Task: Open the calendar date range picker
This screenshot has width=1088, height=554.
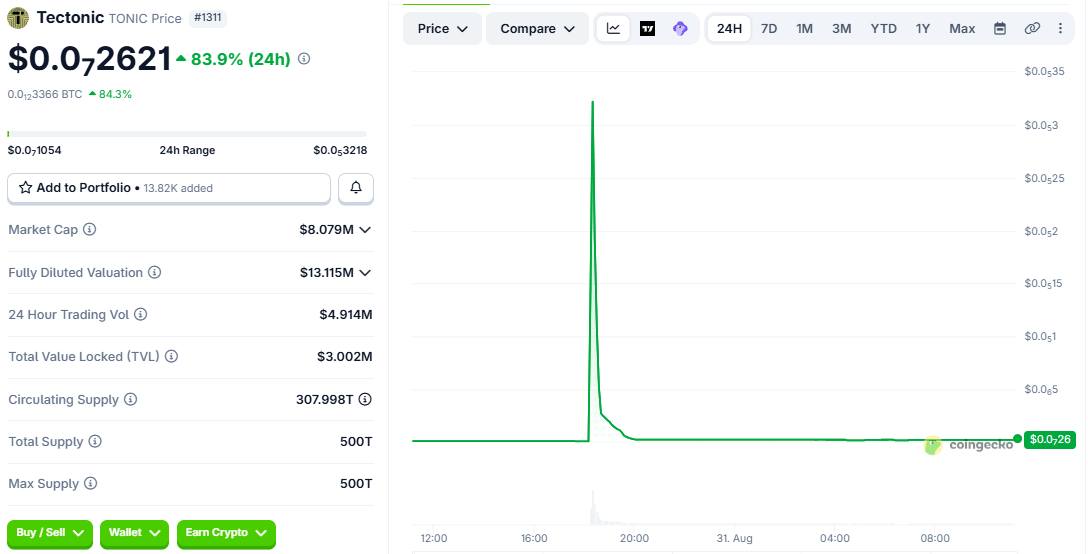Action: click(x=1000, y=28)
